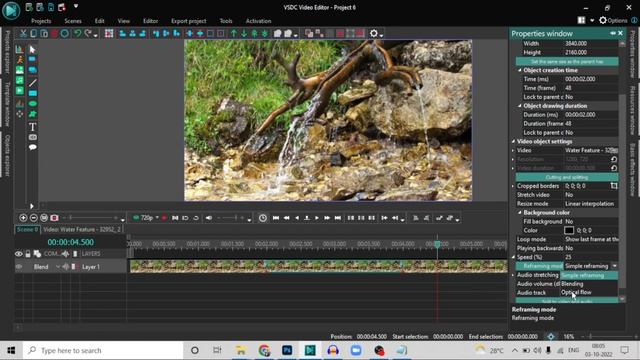This screenshot has width=640, height=360.
Task: Select the Rectangle shape tool
Action: (x=32, y=93)
